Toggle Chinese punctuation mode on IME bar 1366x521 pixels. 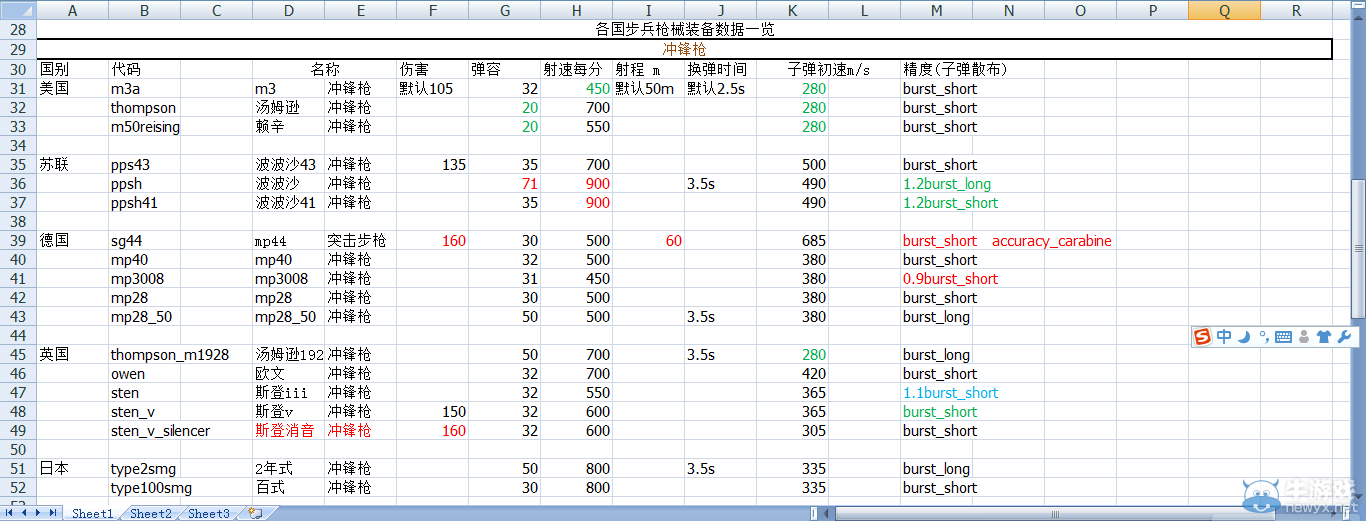pos(1264,337)
